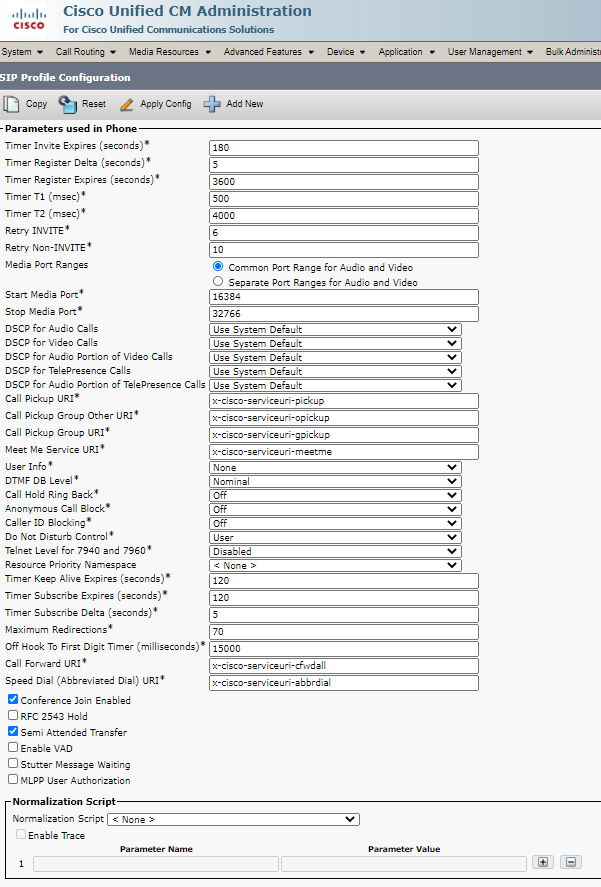Click the Timer Invite Expires input field

tap(343, 148)
